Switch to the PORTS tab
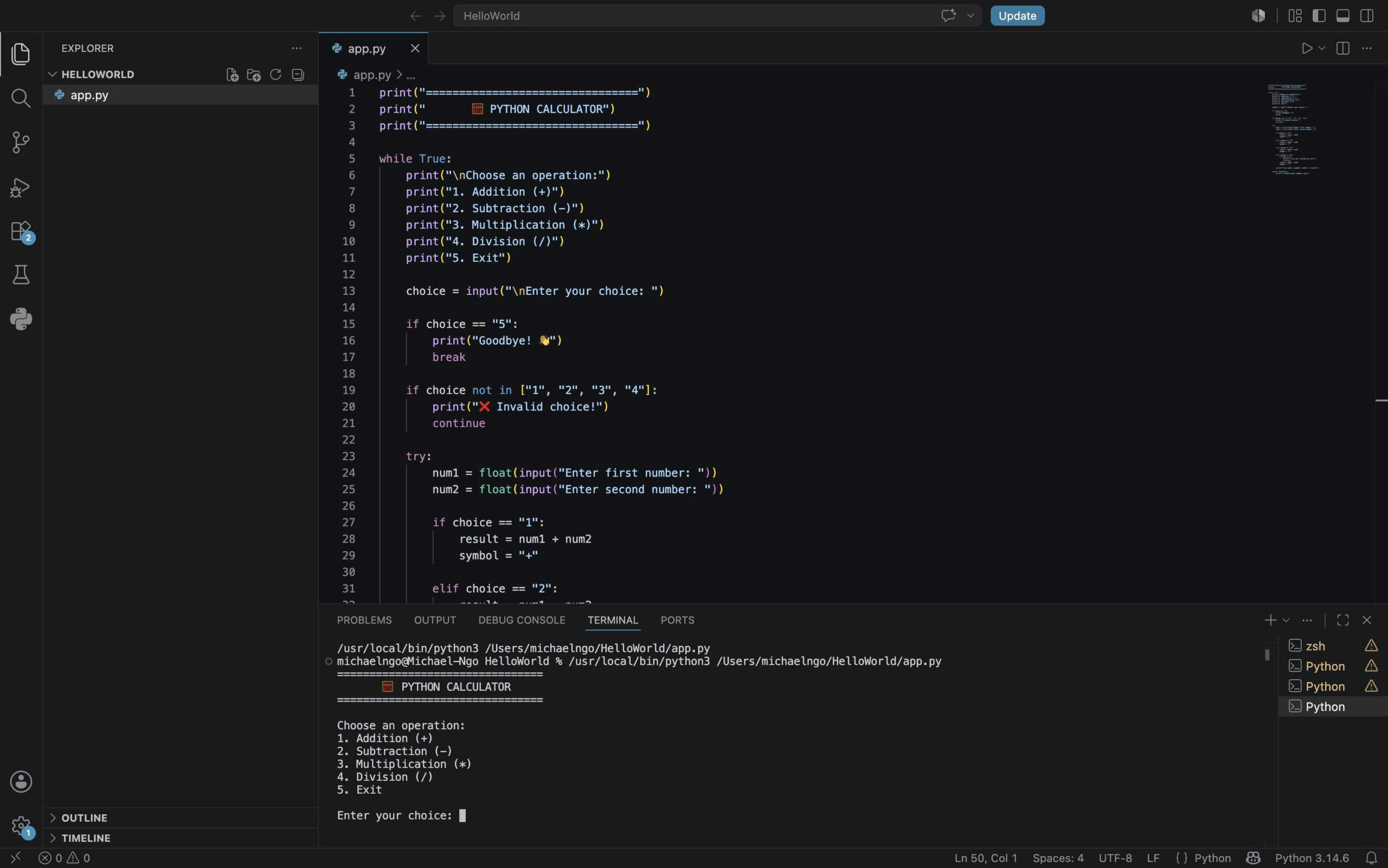The width and height of the screenshot is (1388, 868). pyautogui.click(x=677, y=620)
